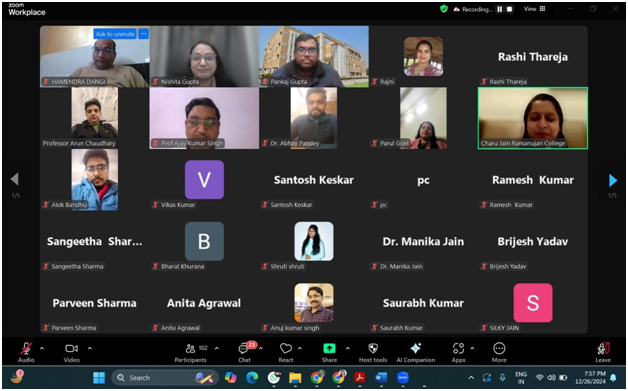Open the Chat panel
Screen dimensions: 628x391
[245, 353]
